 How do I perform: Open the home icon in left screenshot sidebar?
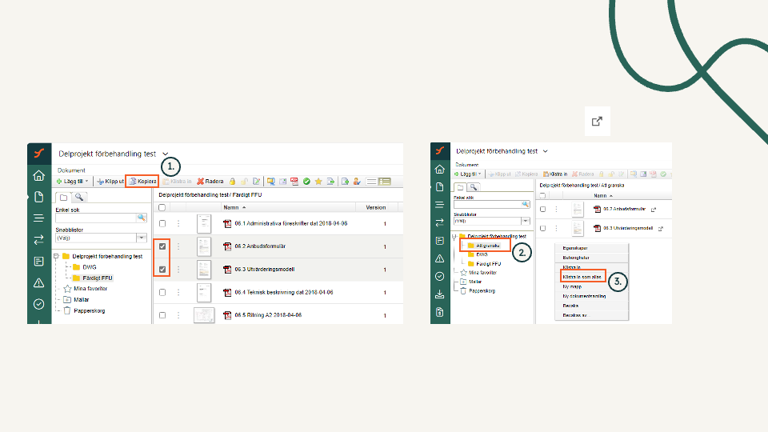[x=39, y=175]
